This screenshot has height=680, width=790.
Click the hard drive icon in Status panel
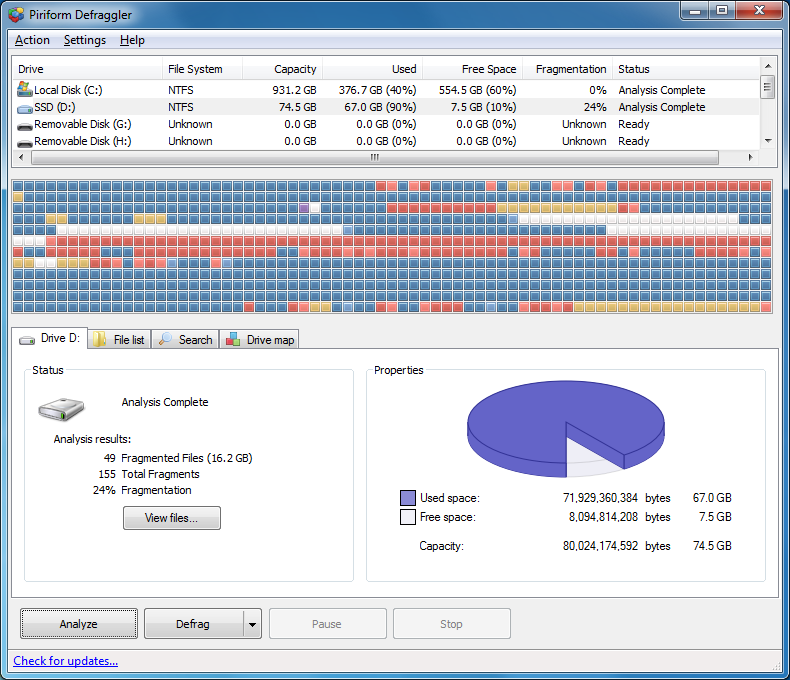pyautogui.click(x=61, y=409)
